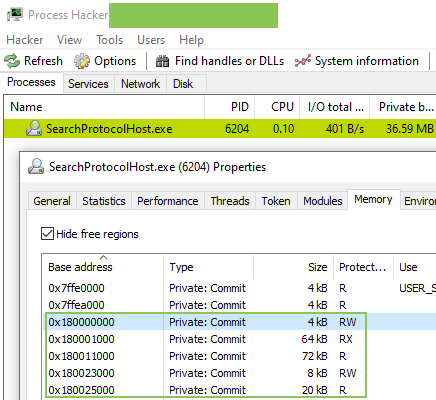
Task: Click the Options toolbar button
Action: pos(105,61)
